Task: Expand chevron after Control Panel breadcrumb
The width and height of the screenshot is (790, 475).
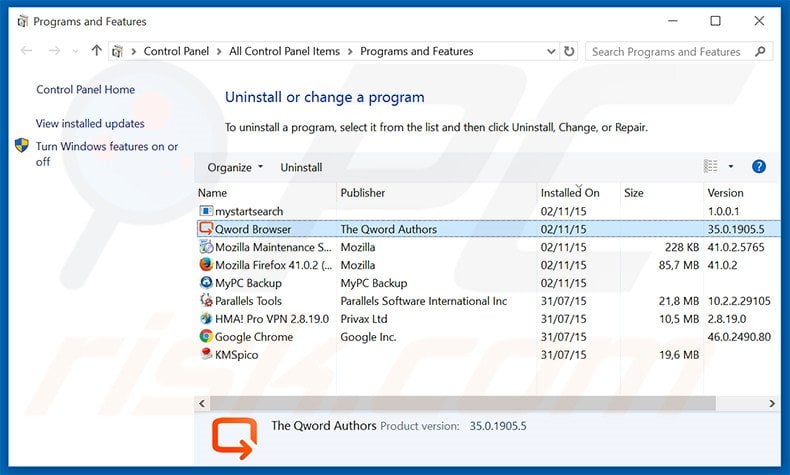Action: (x=219, y=51)
